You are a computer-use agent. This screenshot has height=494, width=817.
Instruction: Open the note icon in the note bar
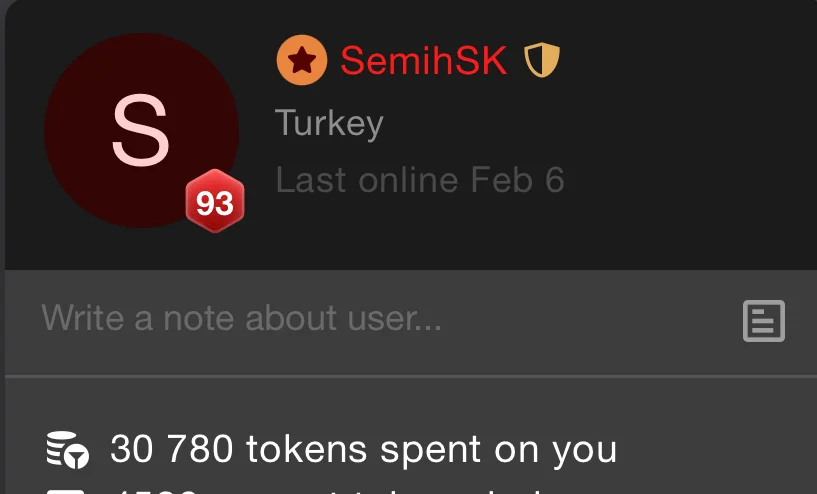coord(764,321)
